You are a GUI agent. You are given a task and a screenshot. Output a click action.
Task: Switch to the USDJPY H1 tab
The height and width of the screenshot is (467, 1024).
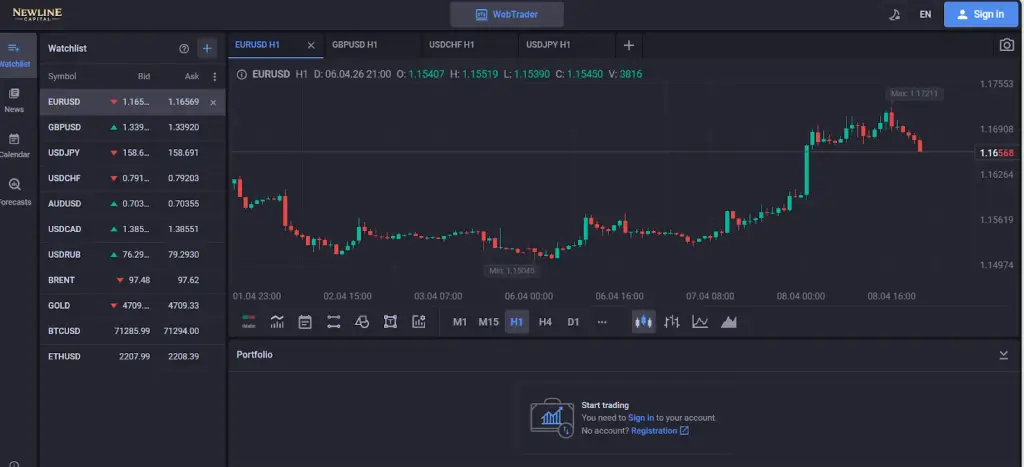click(x=566, y=45)
